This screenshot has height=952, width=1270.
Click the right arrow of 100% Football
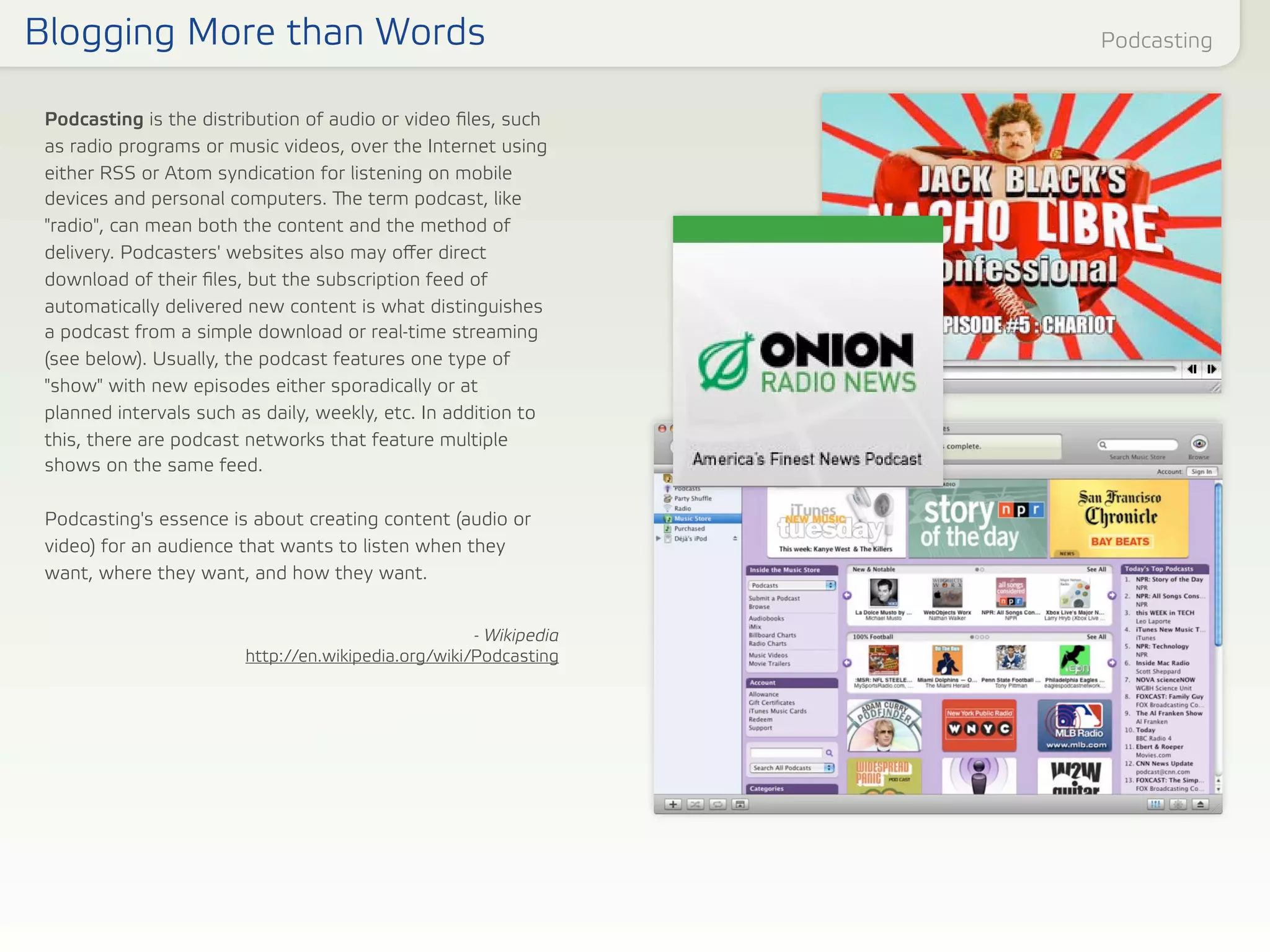click(x=1111, y=663)
